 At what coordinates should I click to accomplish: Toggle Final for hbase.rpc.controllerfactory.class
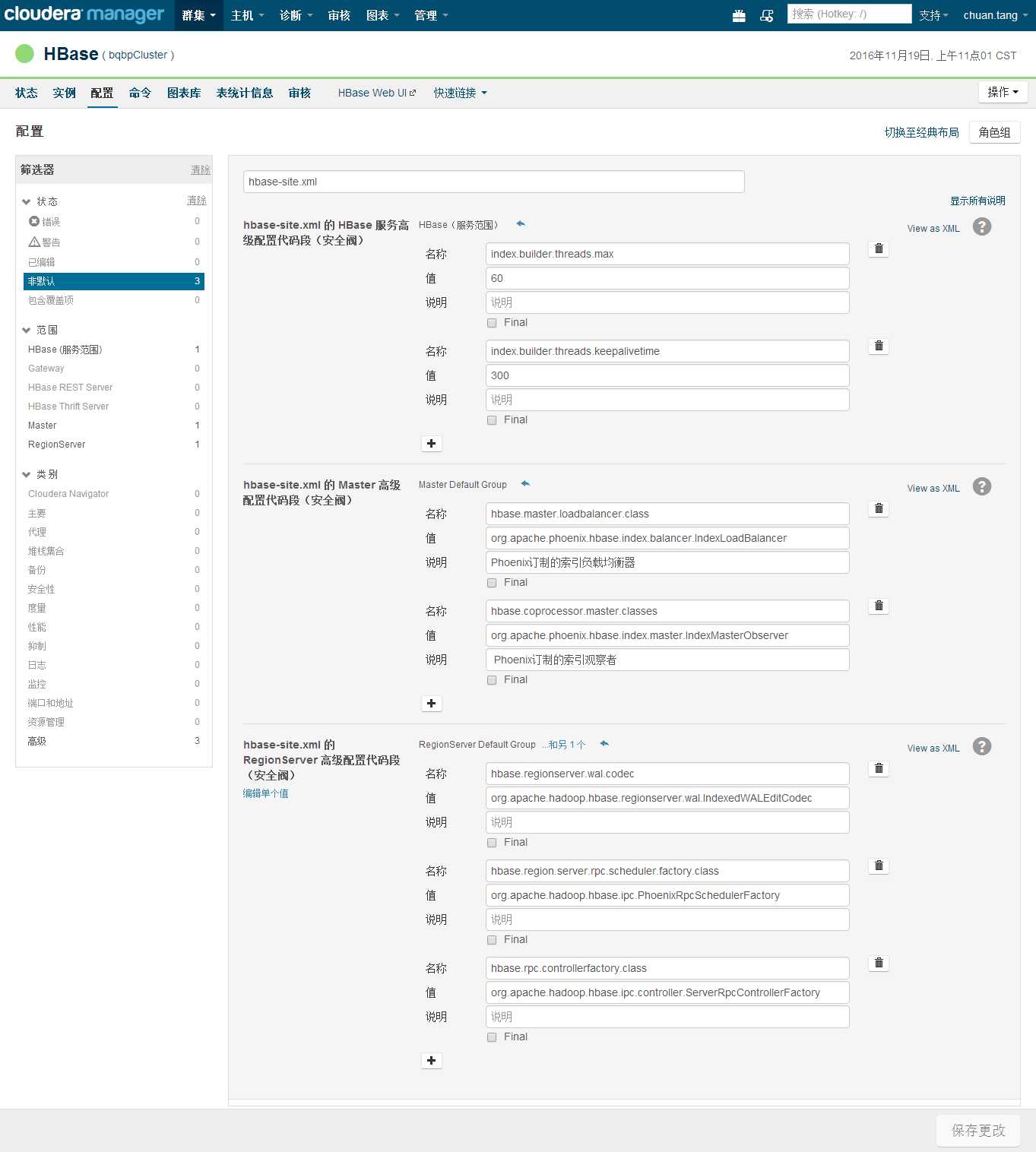(492, 1037)
